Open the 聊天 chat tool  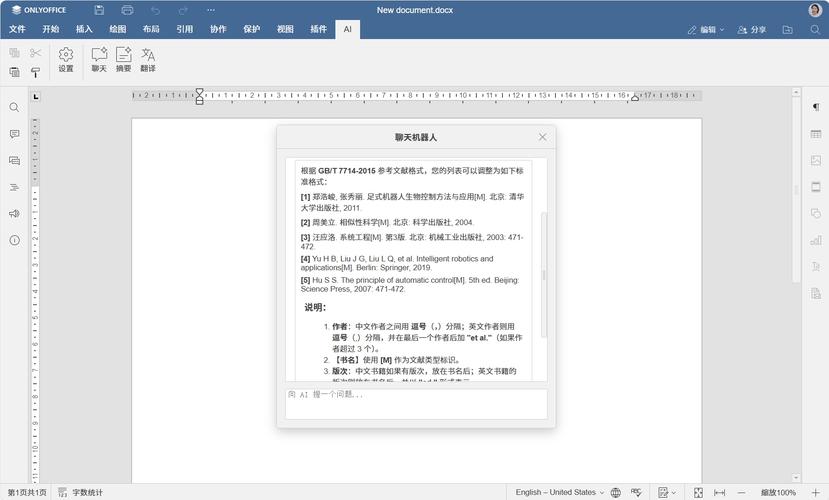click(x=99, y=60)
